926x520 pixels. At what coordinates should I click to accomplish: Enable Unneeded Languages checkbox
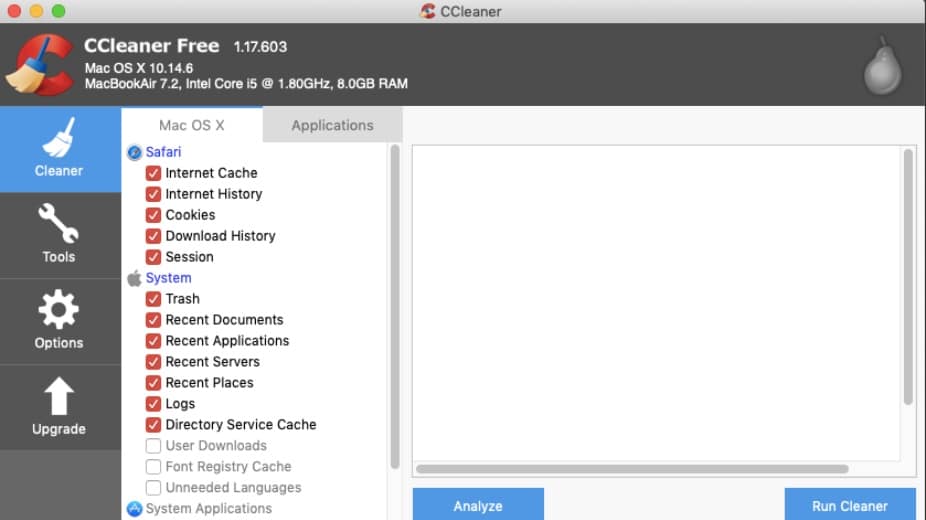click(153, 488)
